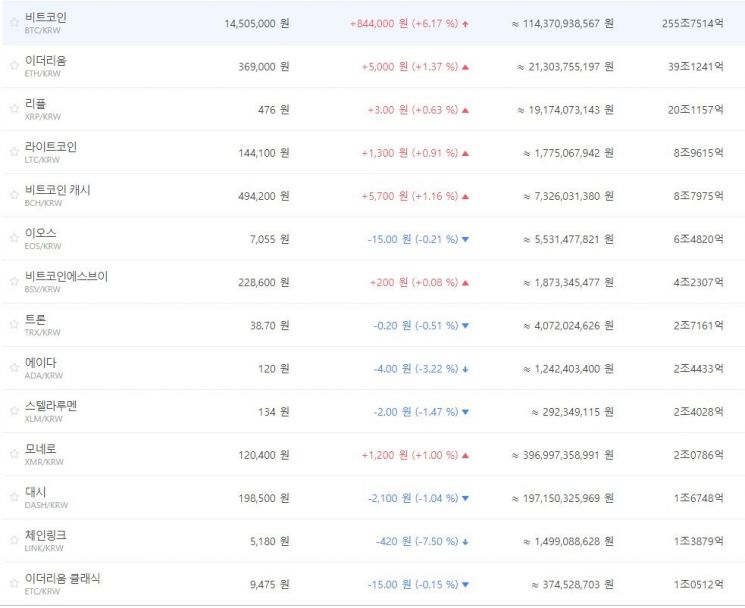745x608 pixels.
Task: Toggle favorite star for LINK/KRW
Action: point(14,540)
